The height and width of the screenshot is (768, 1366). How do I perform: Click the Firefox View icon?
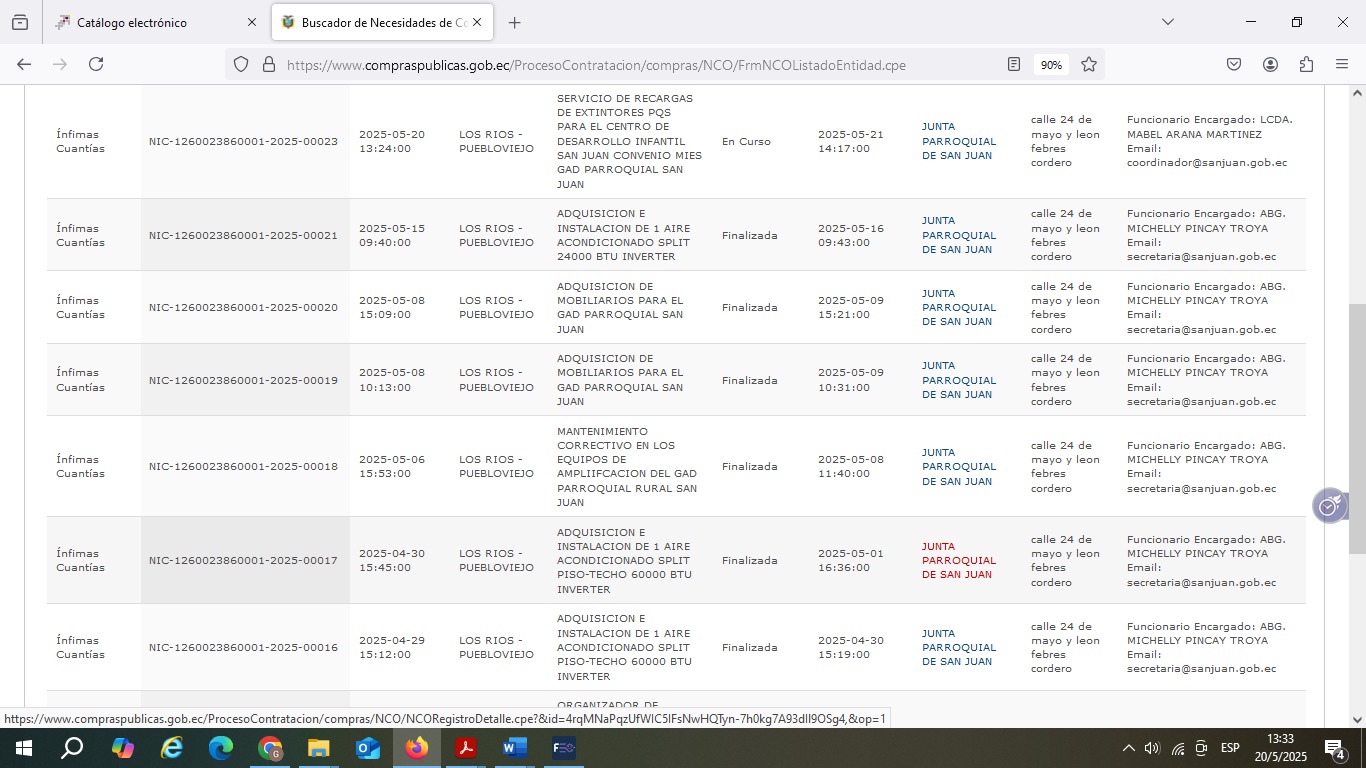20,23
